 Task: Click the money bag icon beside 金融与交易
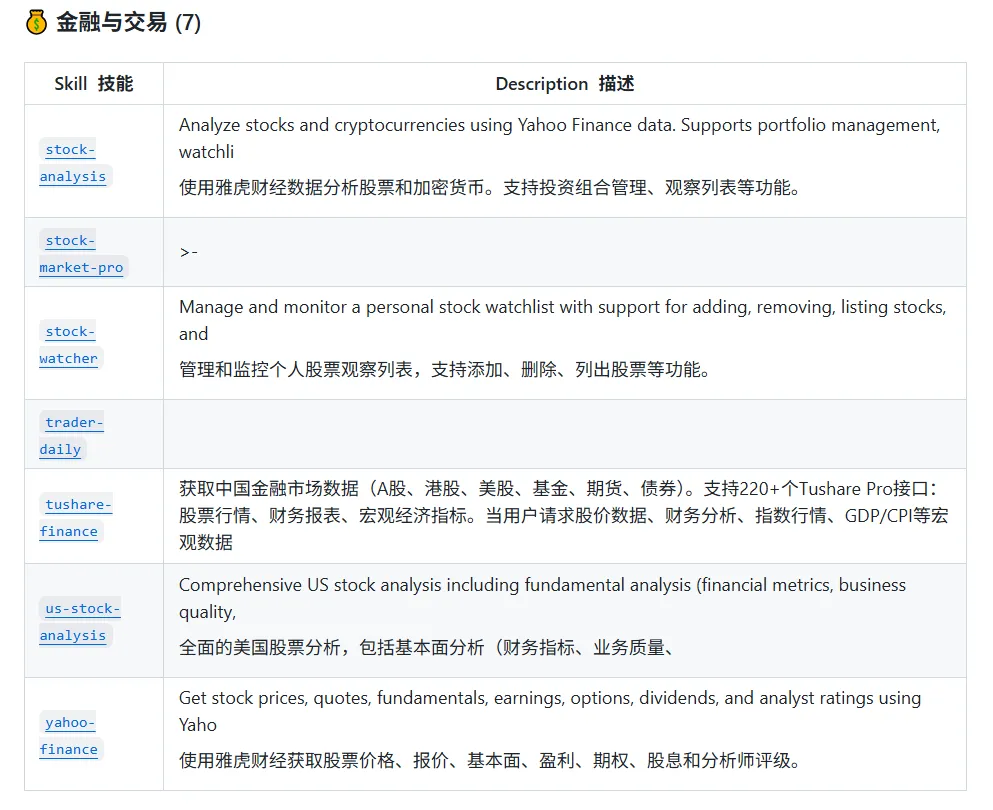[37, 23]
